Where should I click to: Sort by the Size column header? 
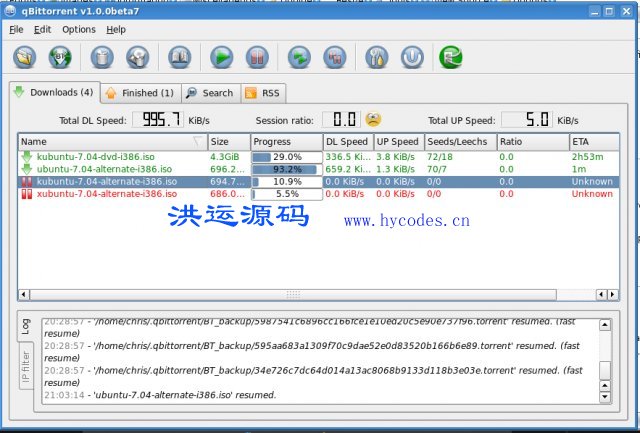click(x=229, y=142)
